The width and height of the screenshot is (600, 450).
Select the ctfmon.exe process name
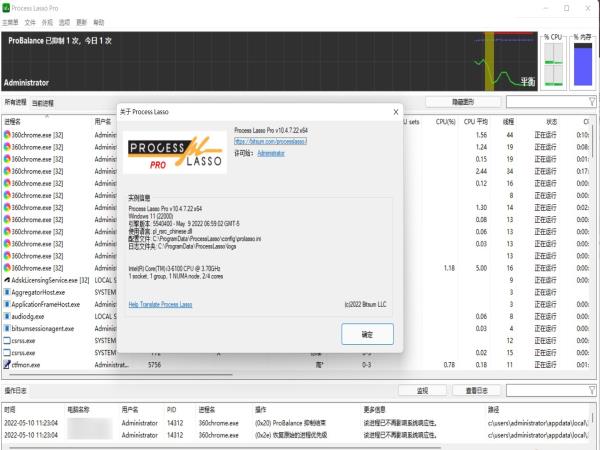click(x=26, y=365)
